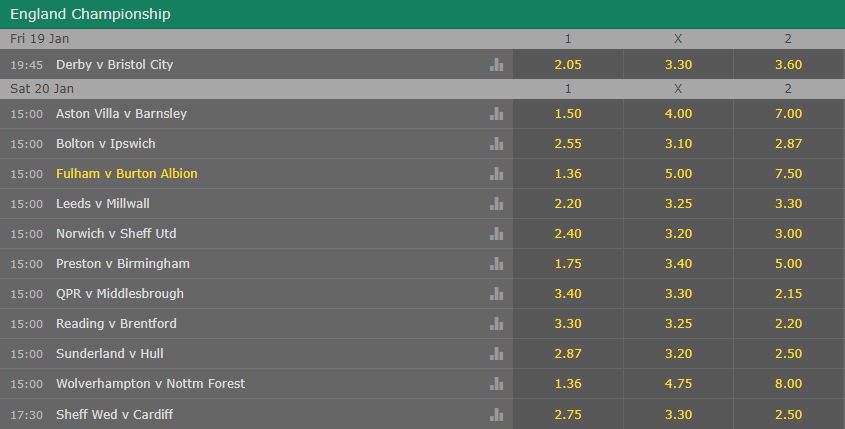Select Ipswich away win odds 2.87

pyautogui.click(x=788, y=144)
